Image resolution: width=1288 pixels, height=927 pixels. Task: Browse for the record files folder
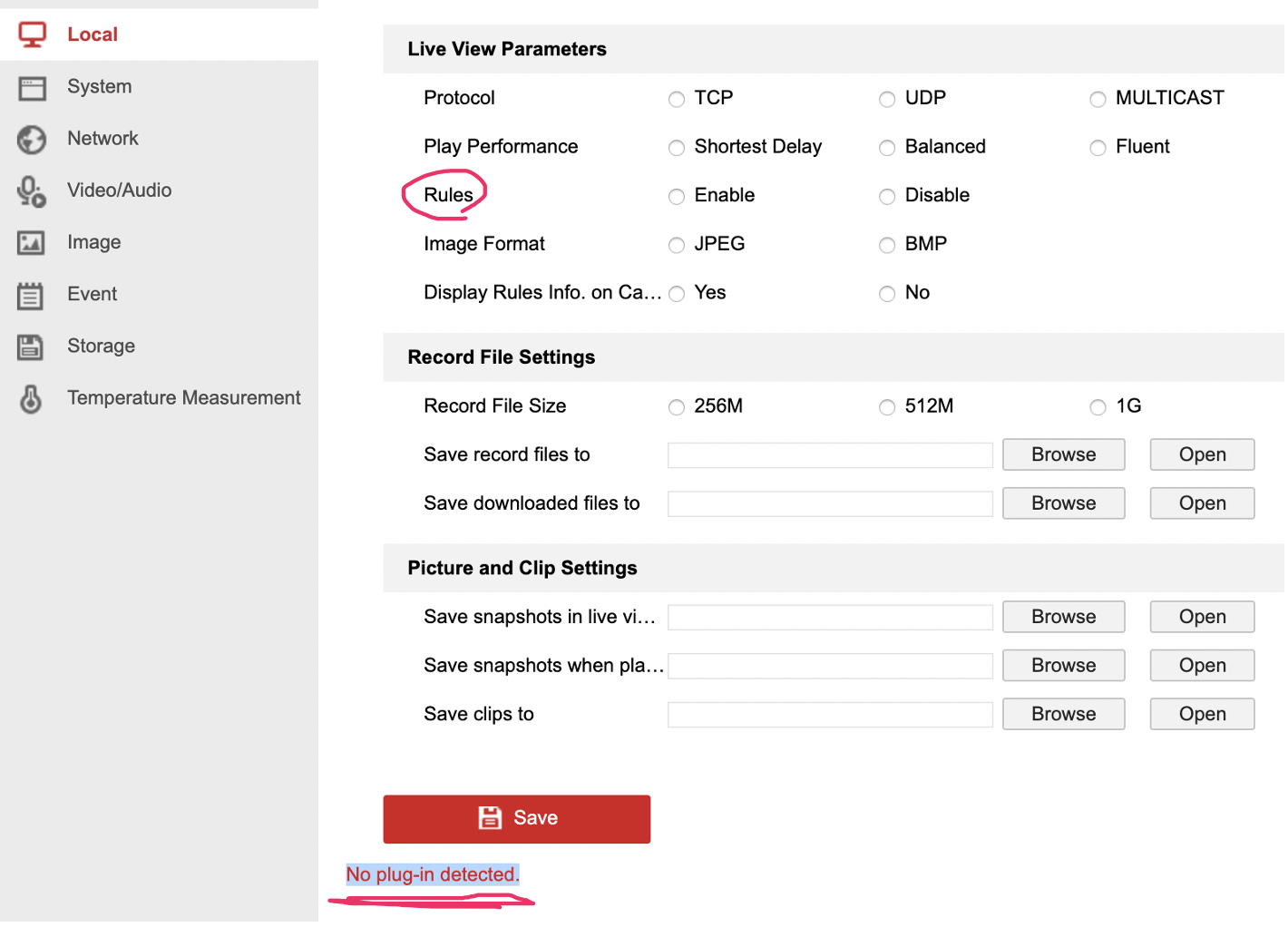coord(1063,455)
